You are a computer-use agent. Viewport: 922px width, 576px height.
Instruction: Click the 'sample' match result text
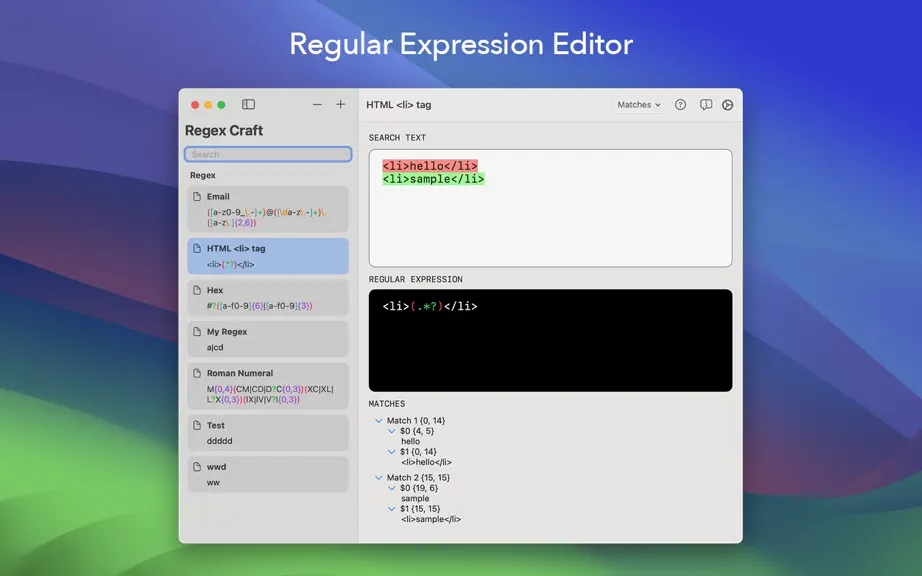pos(415,498)
